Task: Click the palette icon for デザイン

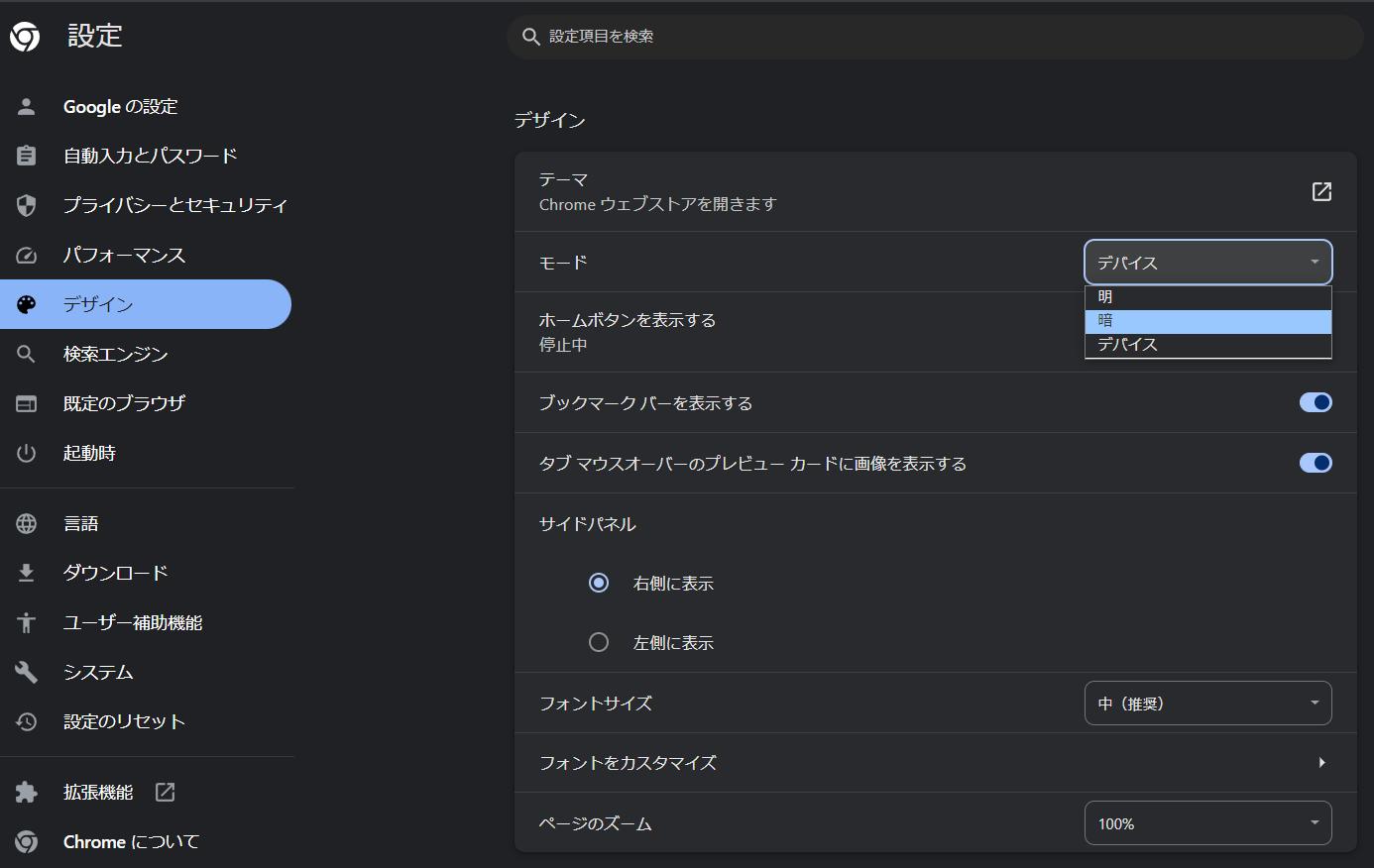Action: click(27, 304)
